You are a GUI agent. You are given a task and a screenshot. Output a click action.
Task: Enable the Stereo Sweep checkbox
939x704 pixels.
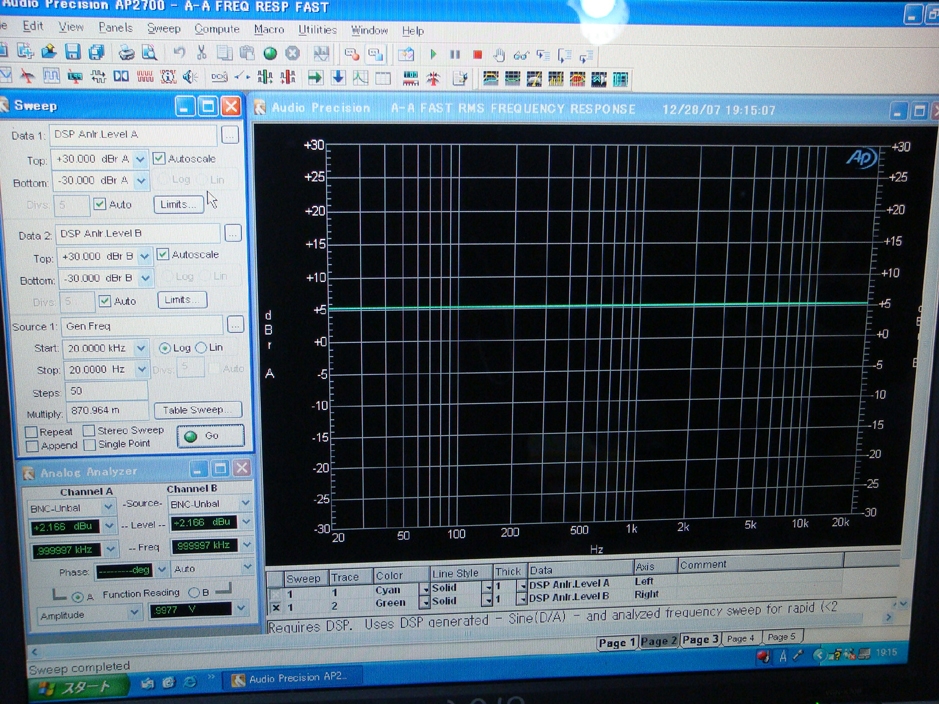point(89,430)
